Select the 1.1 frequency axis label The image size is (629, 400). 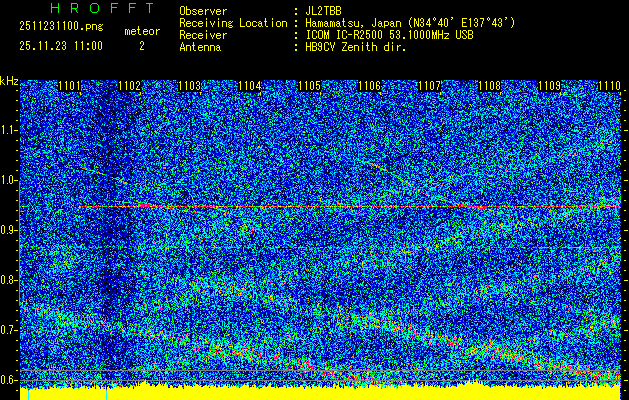[9, 130]
